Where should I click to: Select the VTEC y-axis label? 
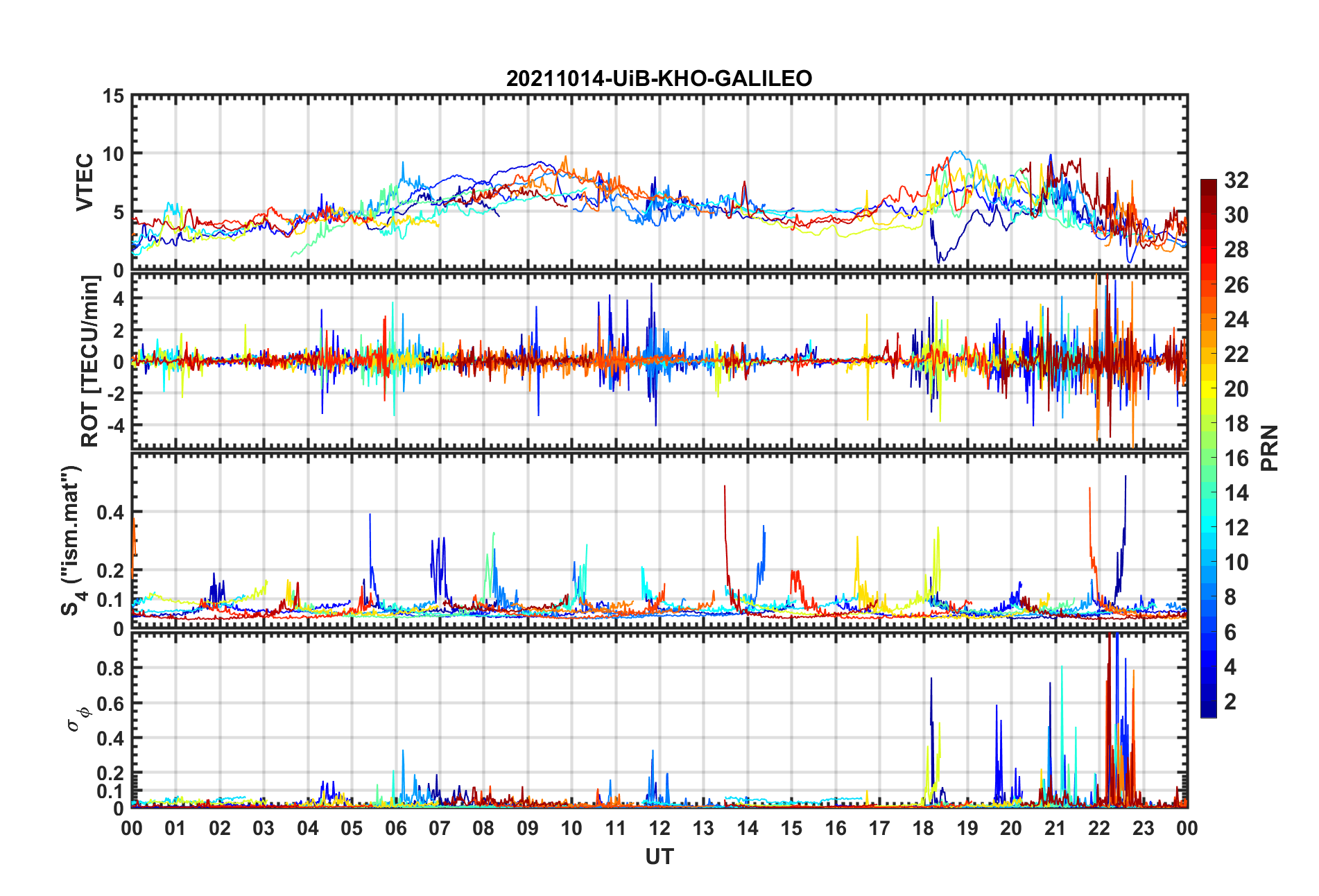tap(85, 183)
